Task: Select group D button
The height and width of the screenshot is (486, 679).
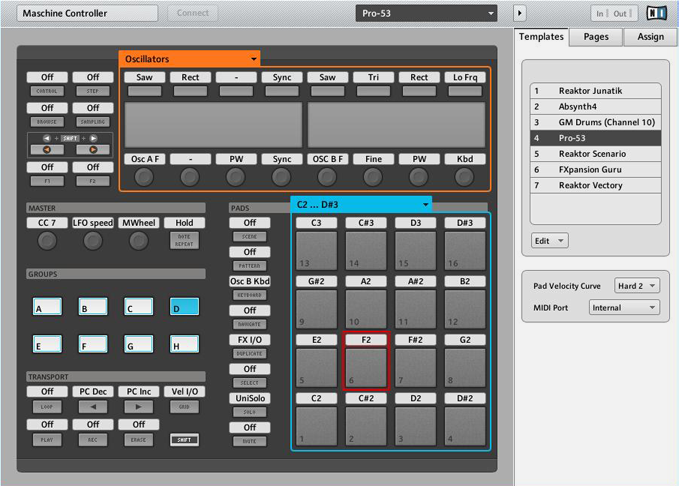Action: point(184,307)
